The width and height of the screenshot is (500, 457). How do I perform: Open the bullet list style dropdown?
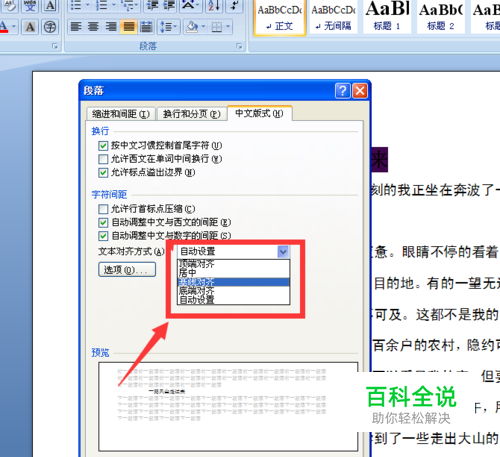coord(87,6)
